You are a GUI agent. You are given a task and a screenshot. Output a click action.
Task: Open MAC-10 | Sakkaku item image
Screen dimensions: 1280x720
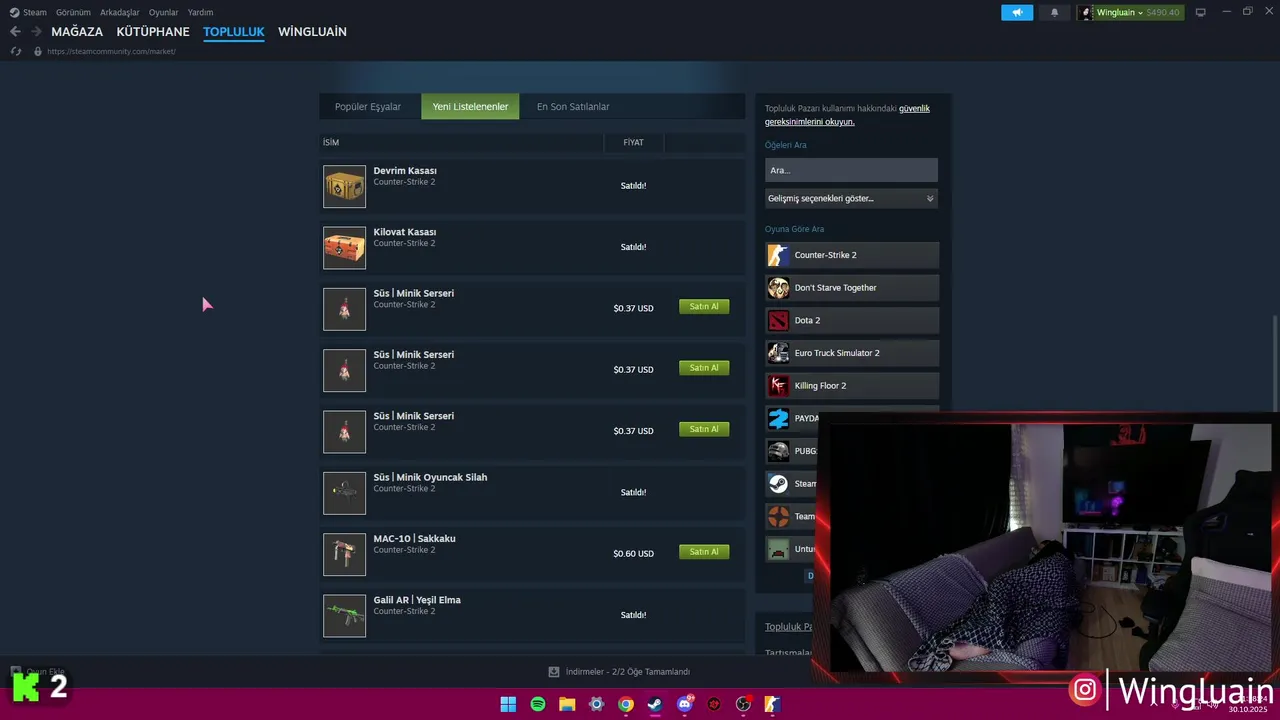click(344, 554)
